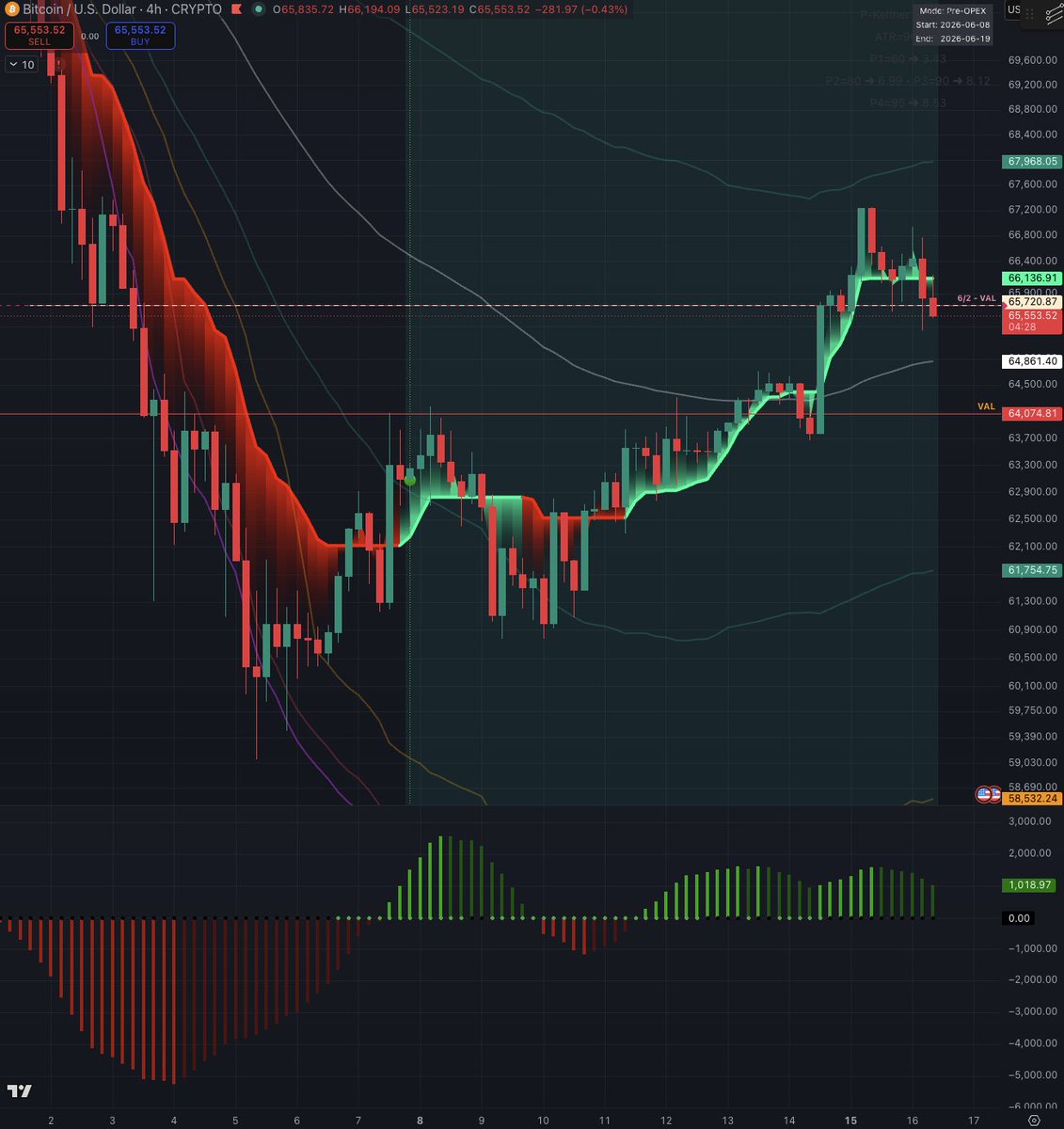Click the 64,074.81 VAL price label
Viewport: 1064px width, 1129px height.
pyautogui.click(x=1032, y=413)
